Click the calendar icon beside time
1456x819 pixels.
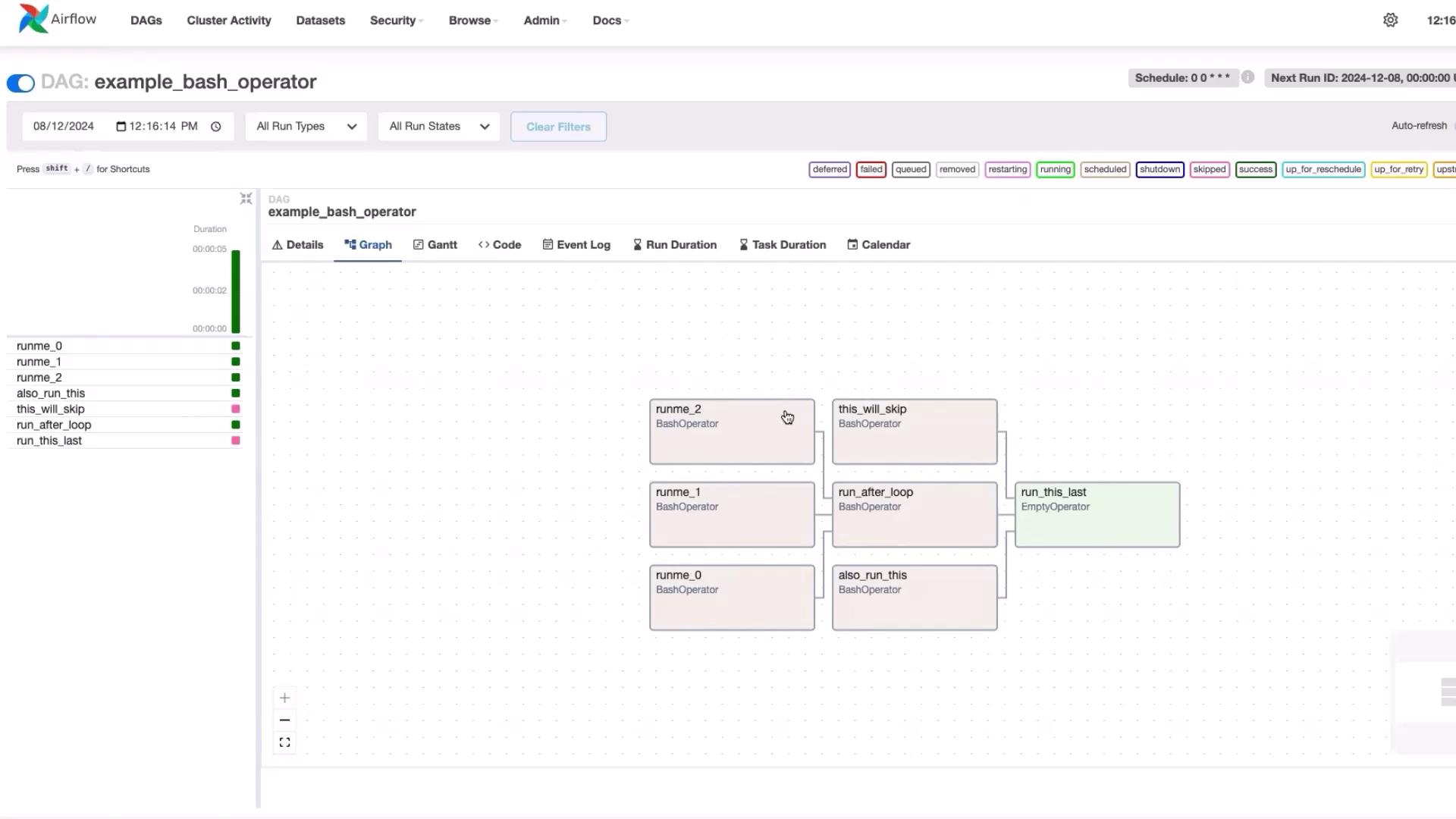click(x=121, y=127)
